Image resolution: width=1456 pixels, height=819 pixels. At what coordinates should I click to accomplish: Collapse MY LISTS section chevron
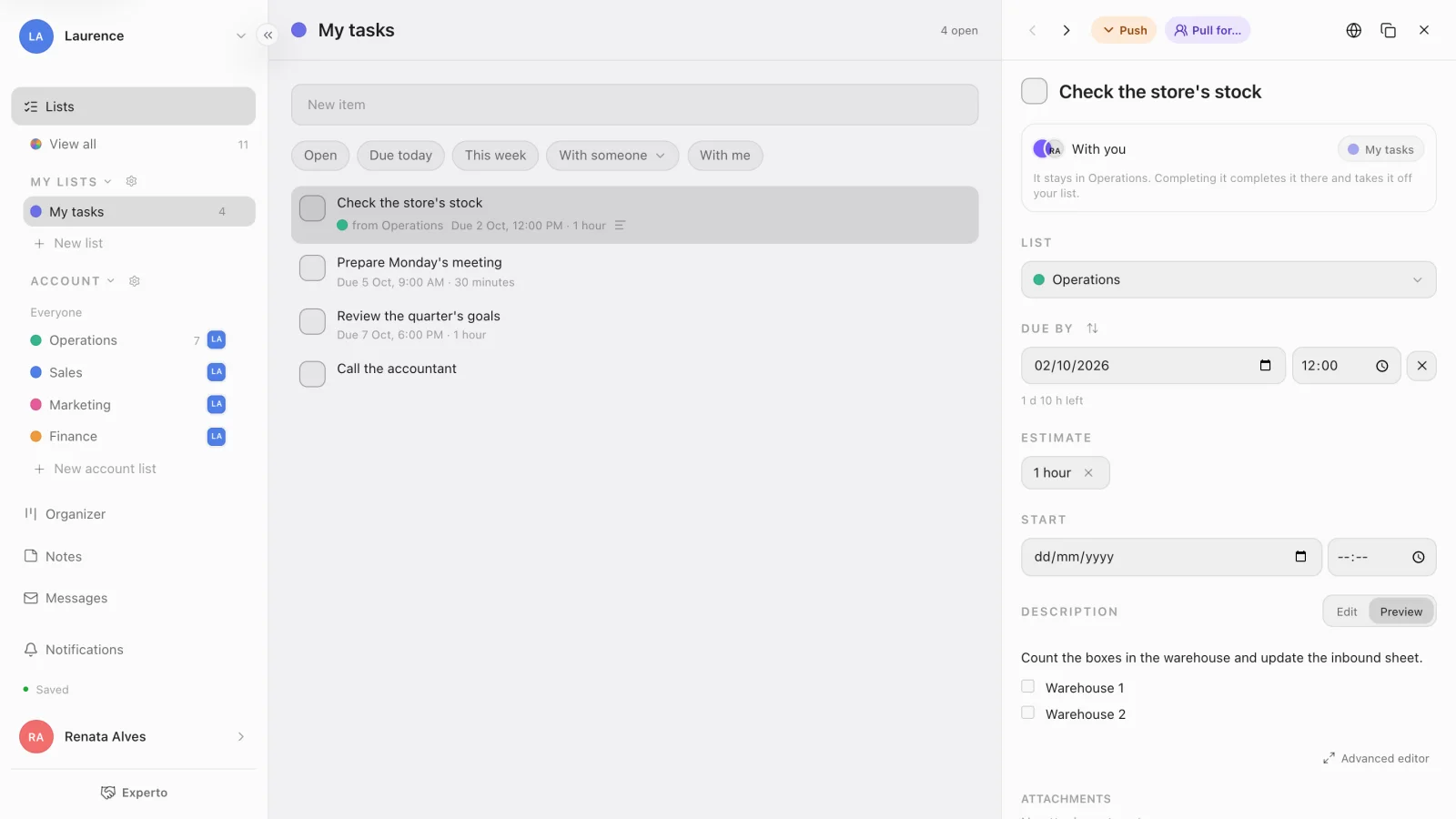point(108,181)
